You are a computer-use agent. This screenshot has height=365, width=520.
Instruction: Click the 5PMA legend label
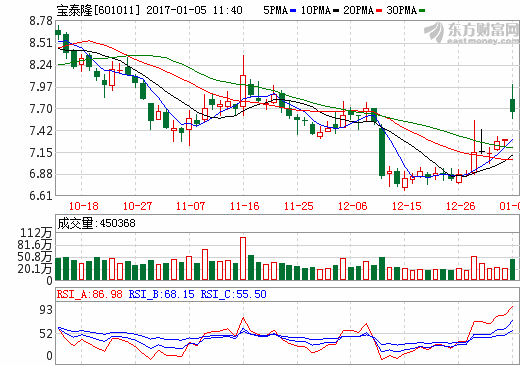click(276, 10)
